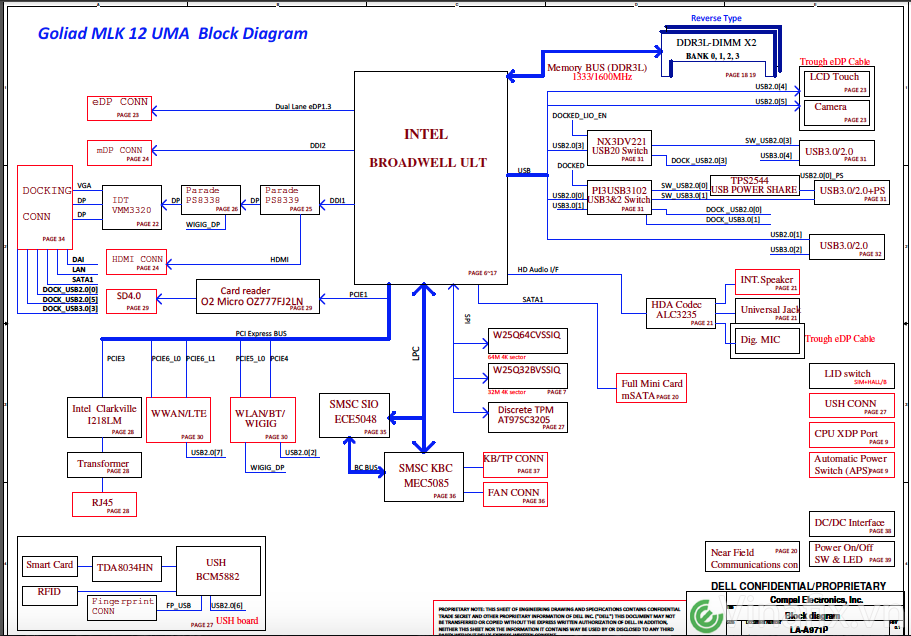This screenshot has height=636, width=911.
Task: Select the Memory BUS (DDR3L) label
Action: tap(597, 68)
